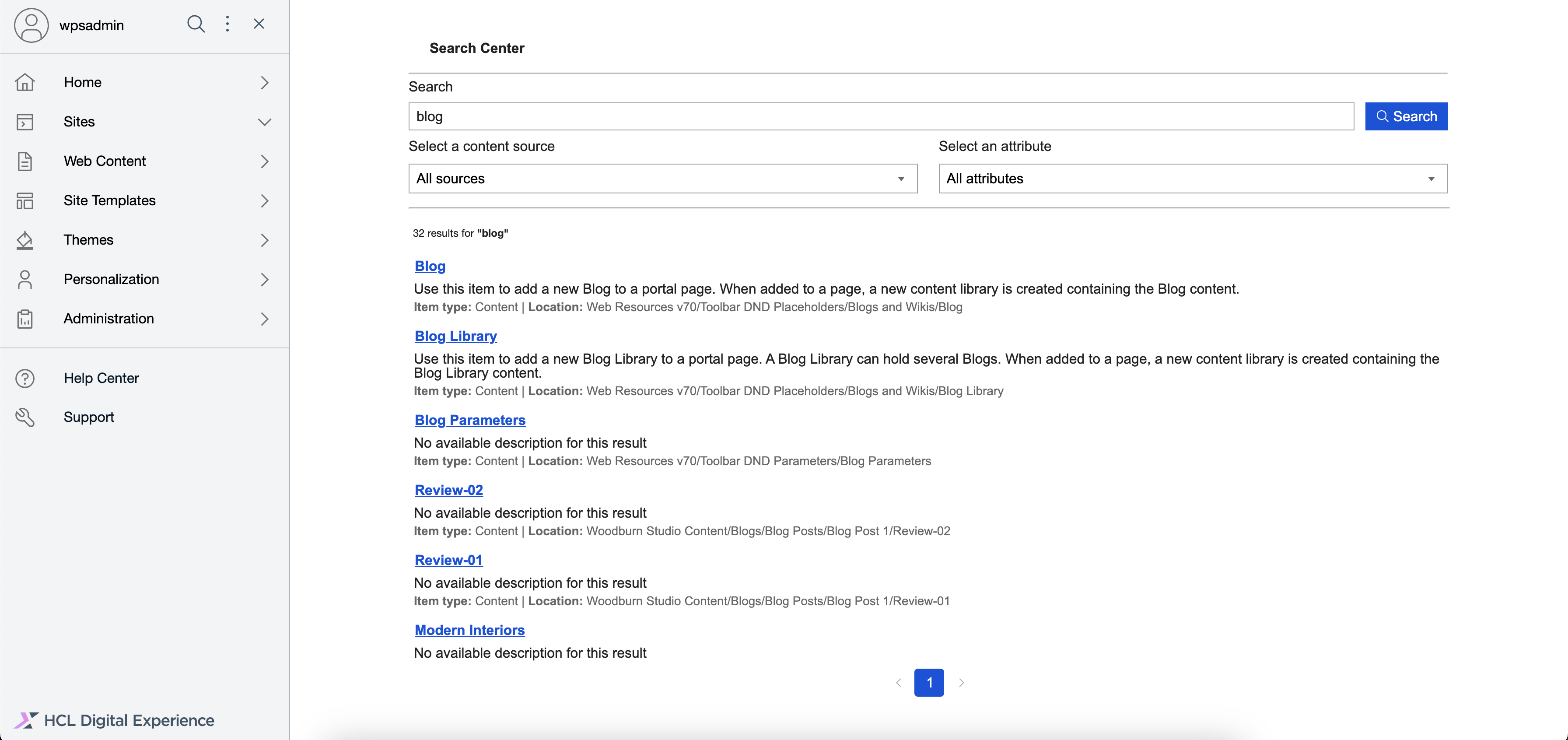This screenshot has width=1568, height=740.
Task: Click the Administration clipboard icon
Action: pos(25,319)
